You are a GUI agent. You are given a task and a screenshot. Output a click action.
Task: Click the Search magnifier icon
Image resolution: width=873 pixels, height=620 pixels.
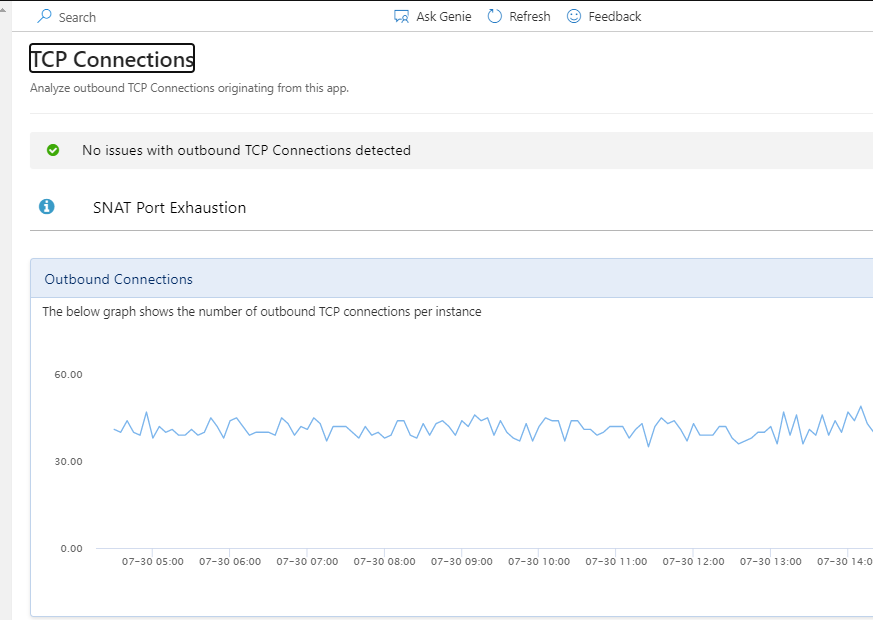point(44,16)
